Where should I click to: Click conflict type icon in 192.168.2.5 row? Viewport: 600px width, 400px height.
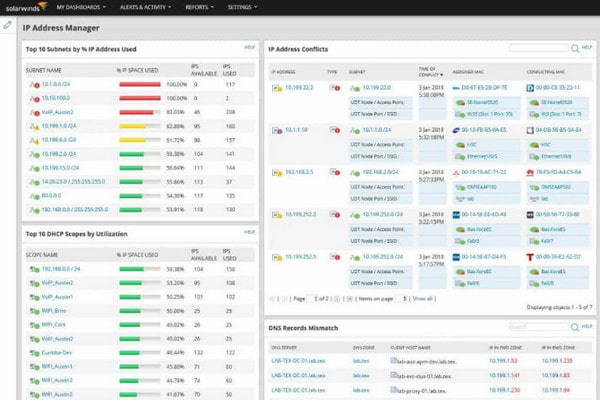pyautogui.click(x=335, y=172)
